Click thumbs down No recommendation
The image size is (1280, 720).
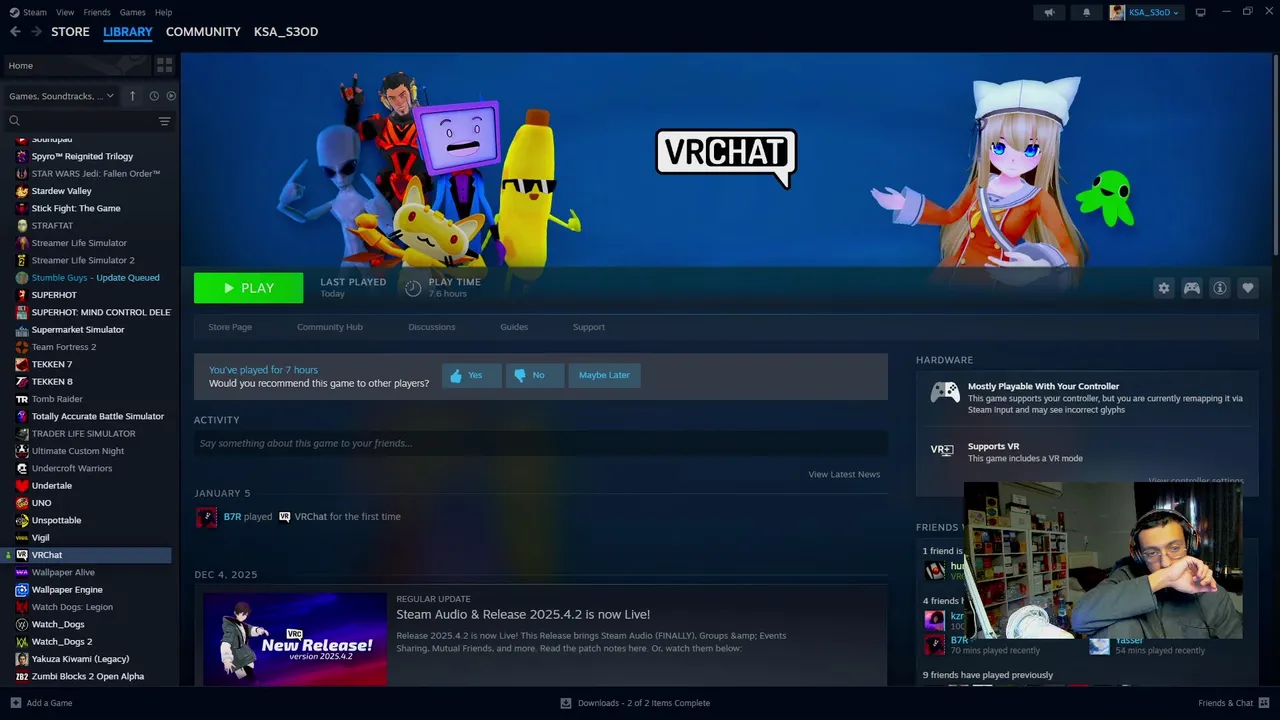pyautogui.click(x=535, y=375)
